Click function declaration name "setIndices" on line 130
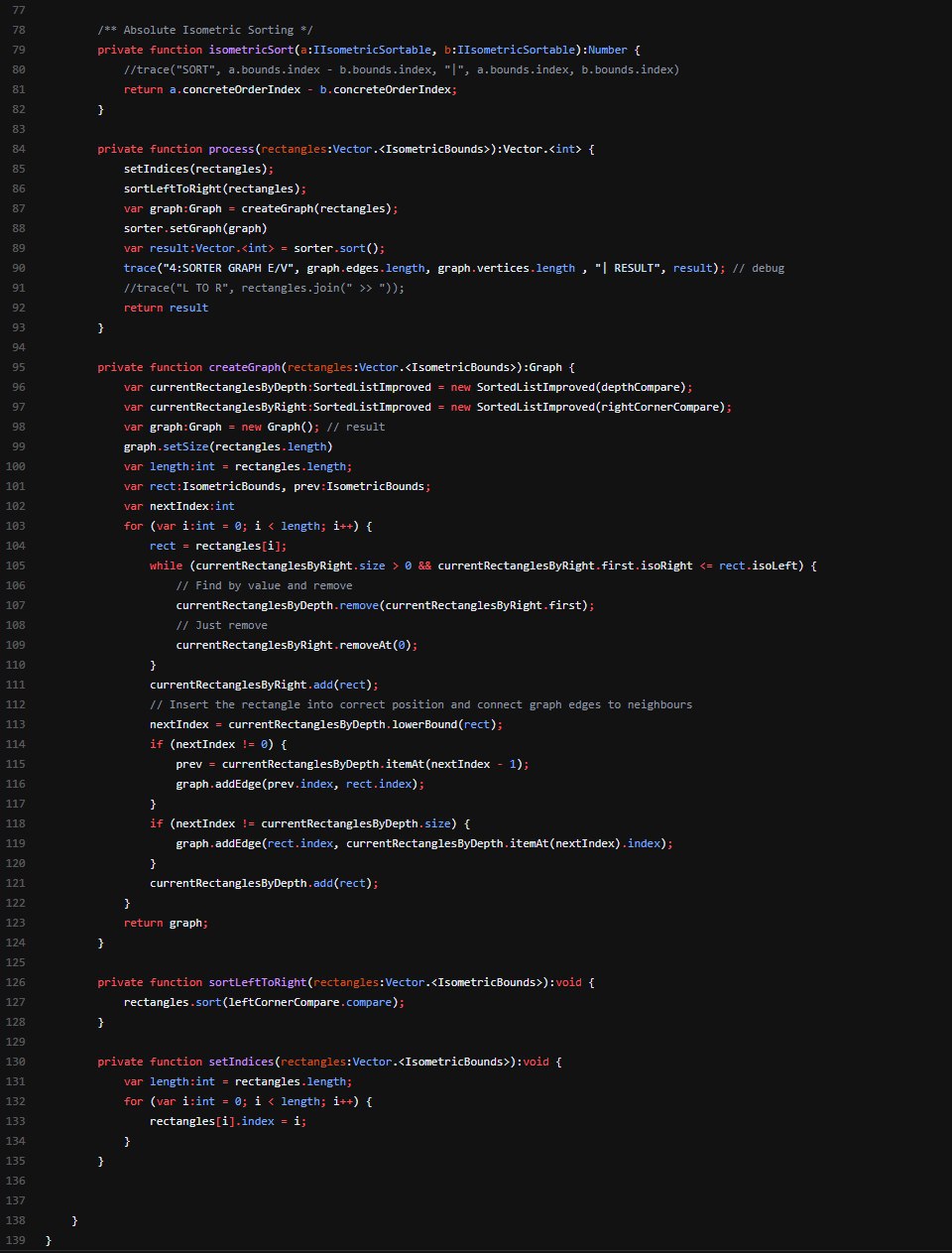The image size is (952, 1253). click(241, 1062)
